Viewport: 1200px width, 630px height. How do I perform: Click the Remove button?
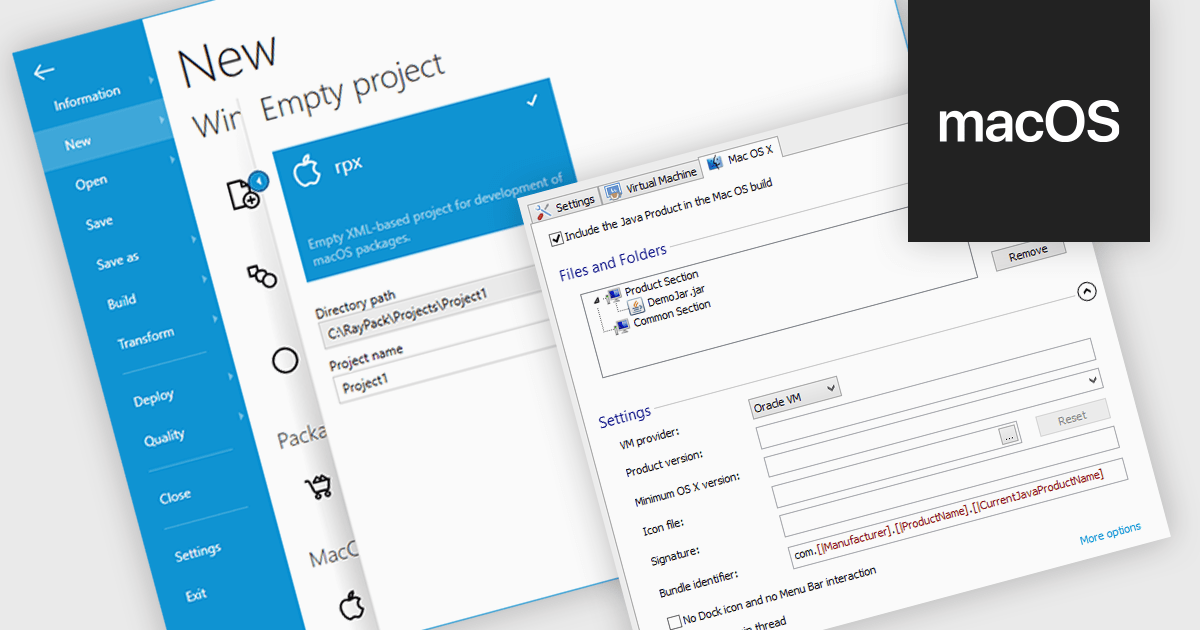coord(1028,255)
